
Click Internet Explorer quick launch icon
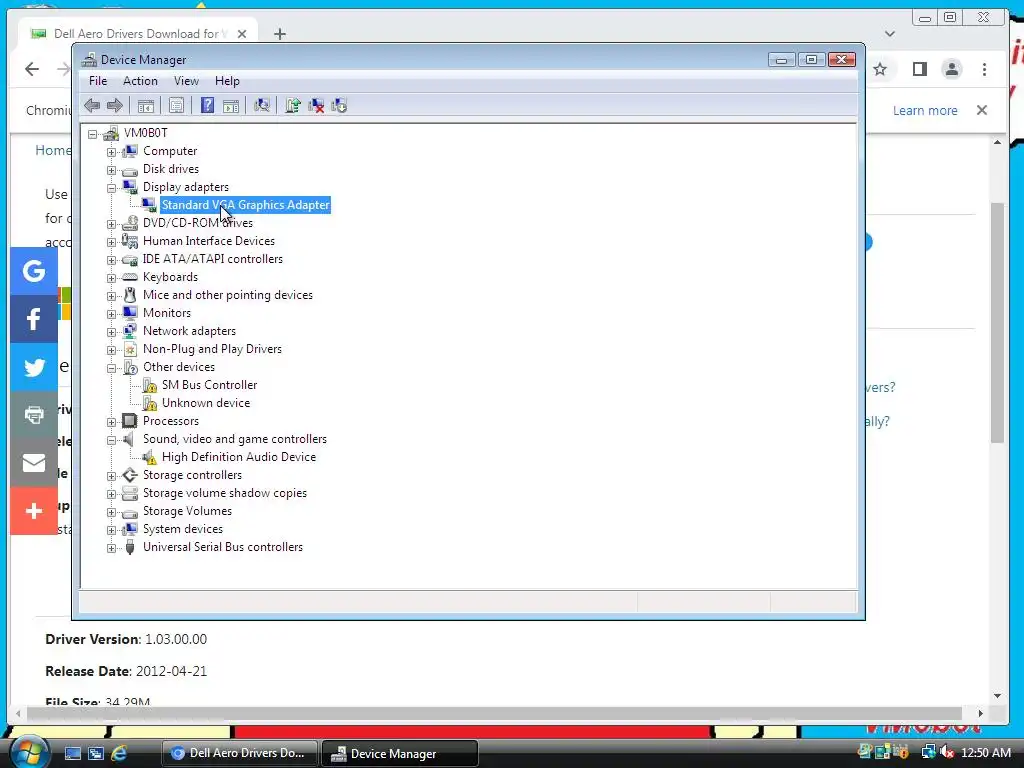(119, 753)
